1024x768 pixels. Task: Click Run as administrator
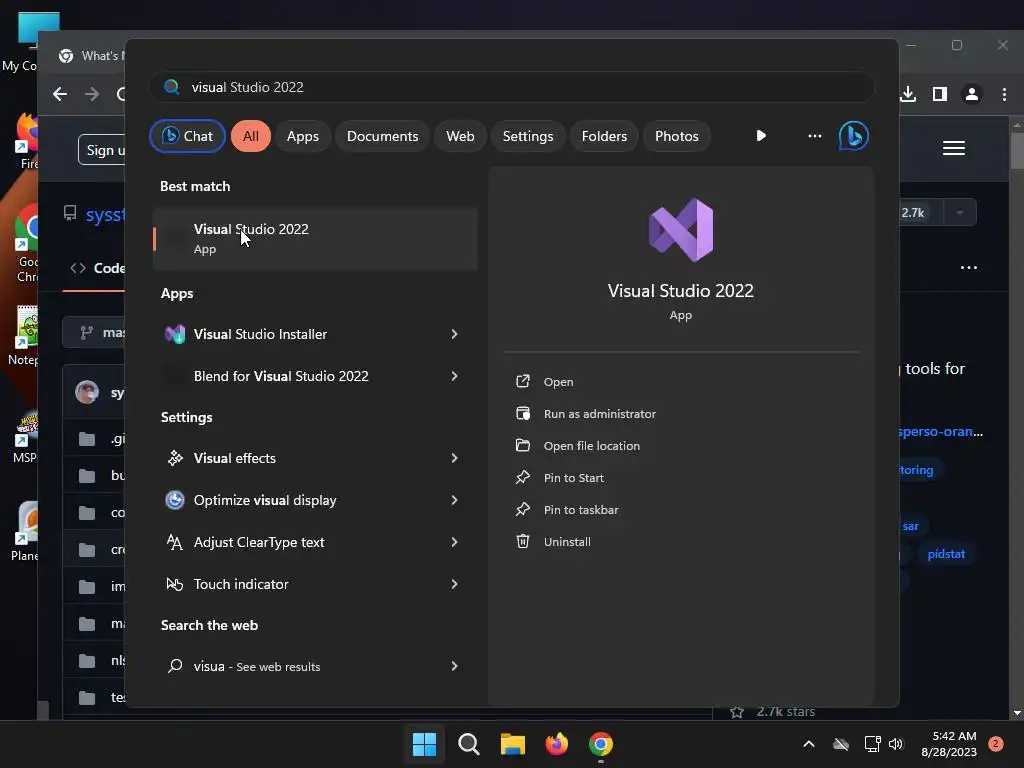click(x=600, y=414)
